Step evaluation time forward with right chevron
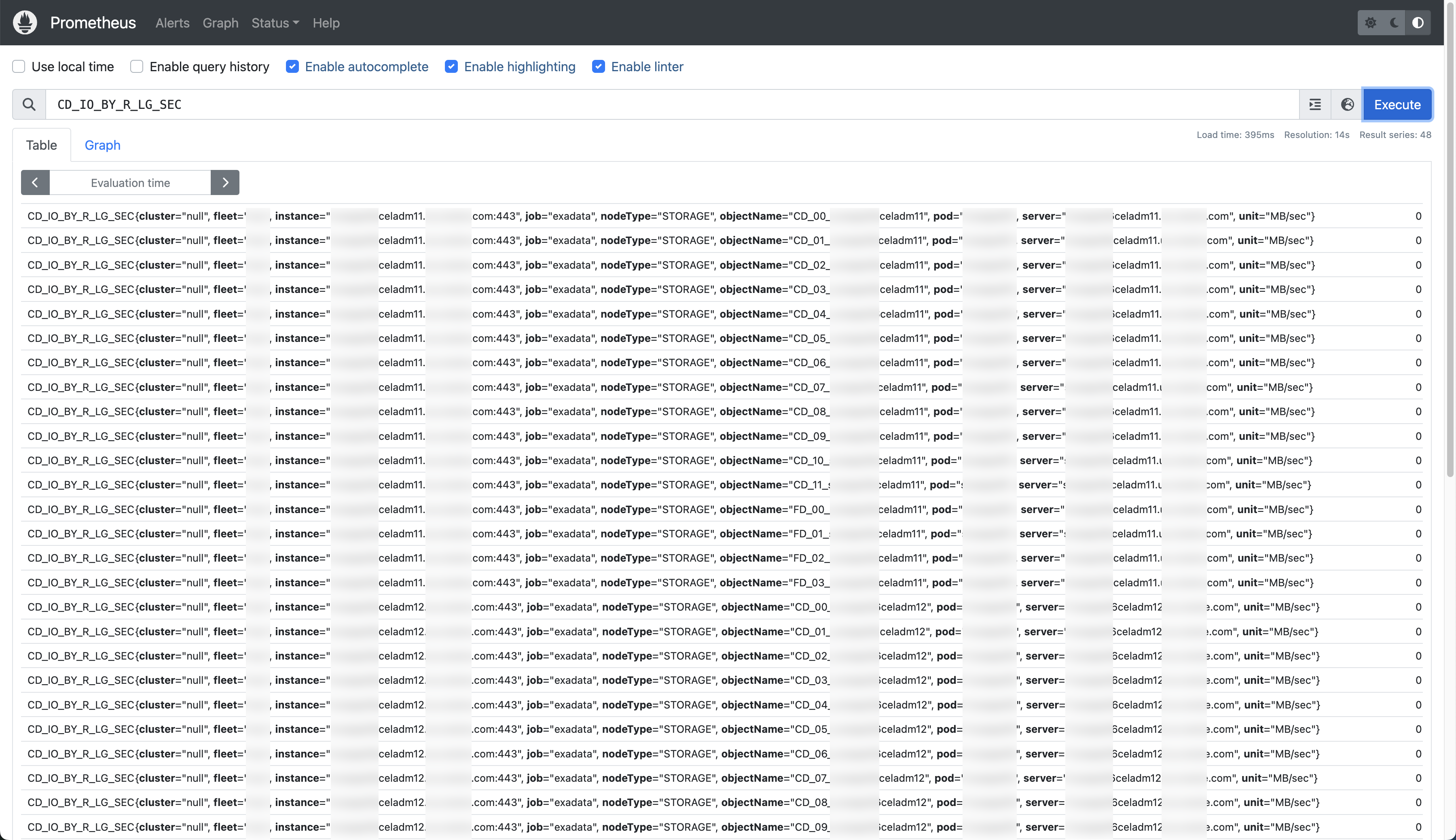Image resolution: width=1456 pixels, height=840 pixels. (x=225, y=182)
